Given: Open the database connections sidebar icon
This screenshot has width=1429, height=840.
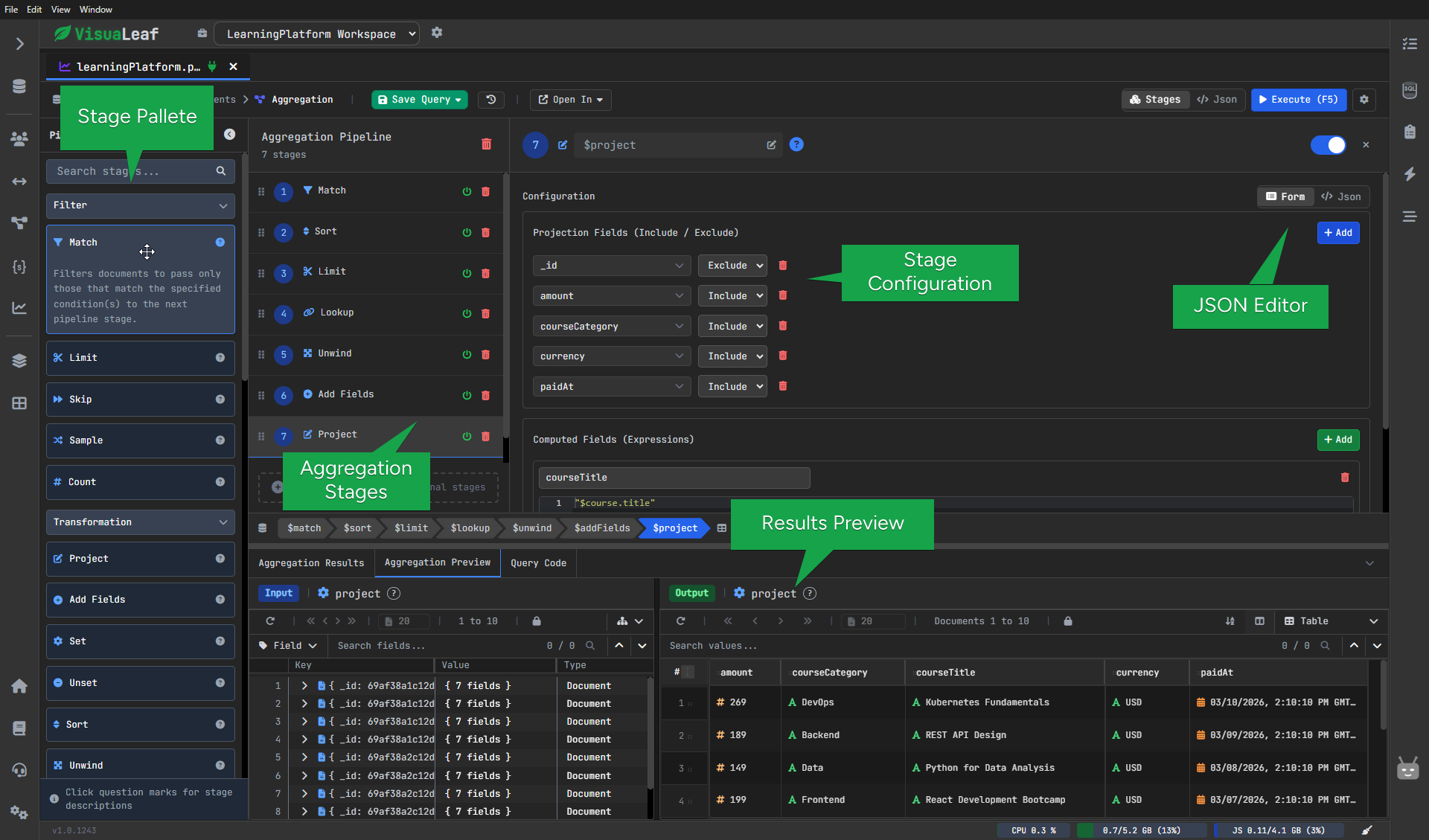Looking at the screenshot, I should (x=19, y=86).
